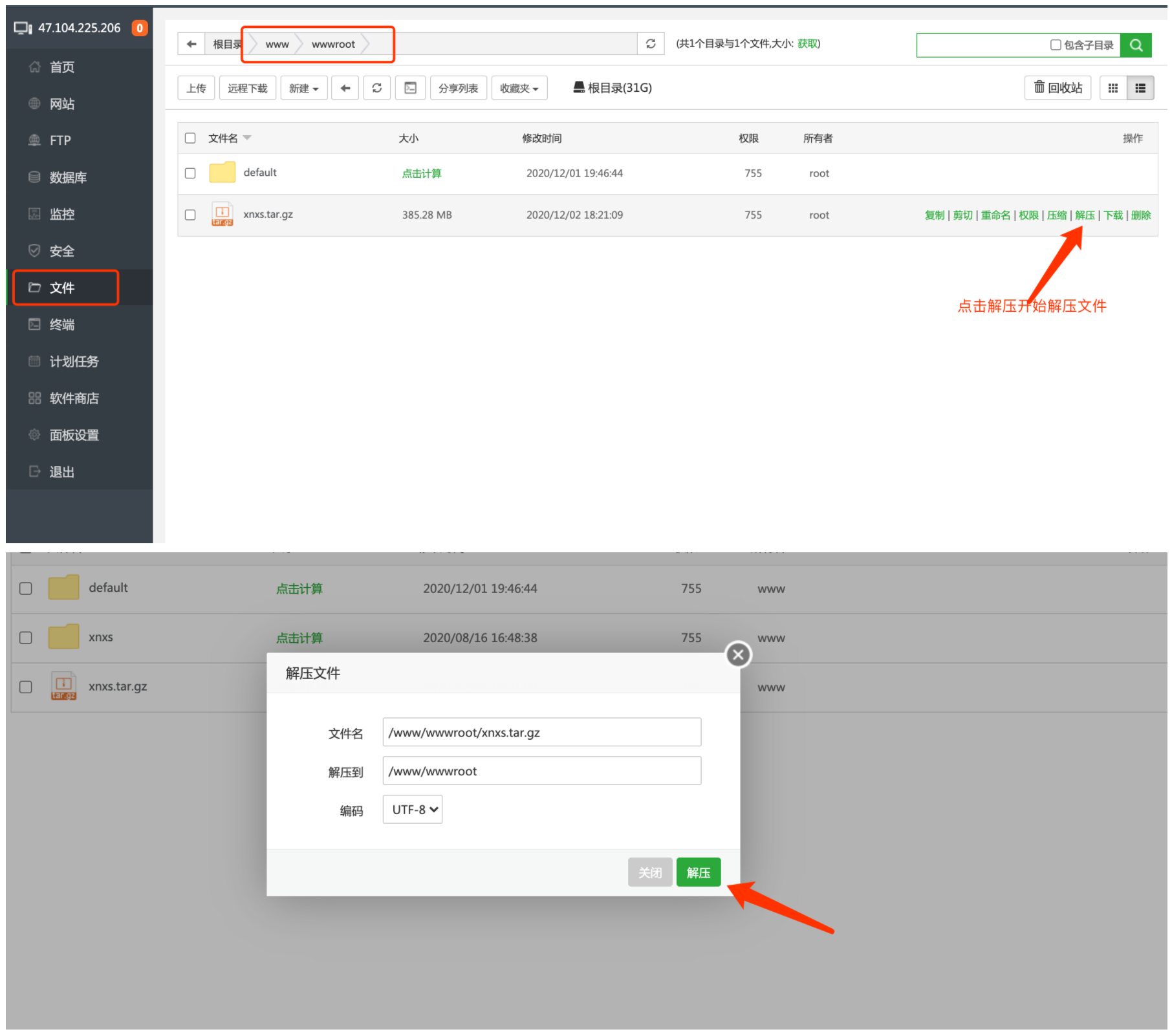Click the toolbar back arrow button
The width and height of the screenshot is (1172, 1036).
345,88
